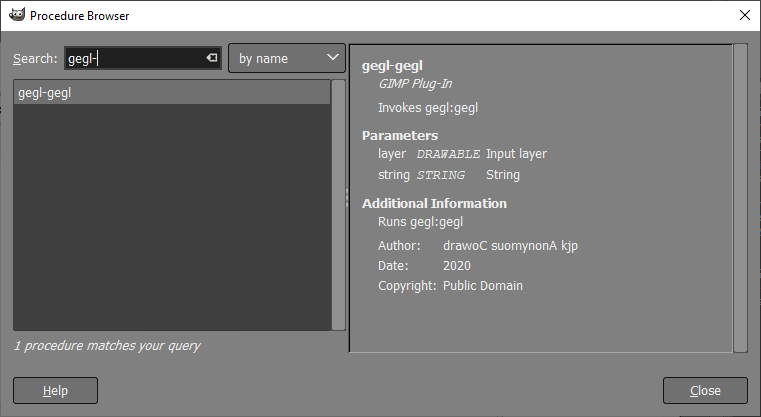Click the 'STRING' parameter type
Screen dimensions: 761x417
tap(441, 175)
